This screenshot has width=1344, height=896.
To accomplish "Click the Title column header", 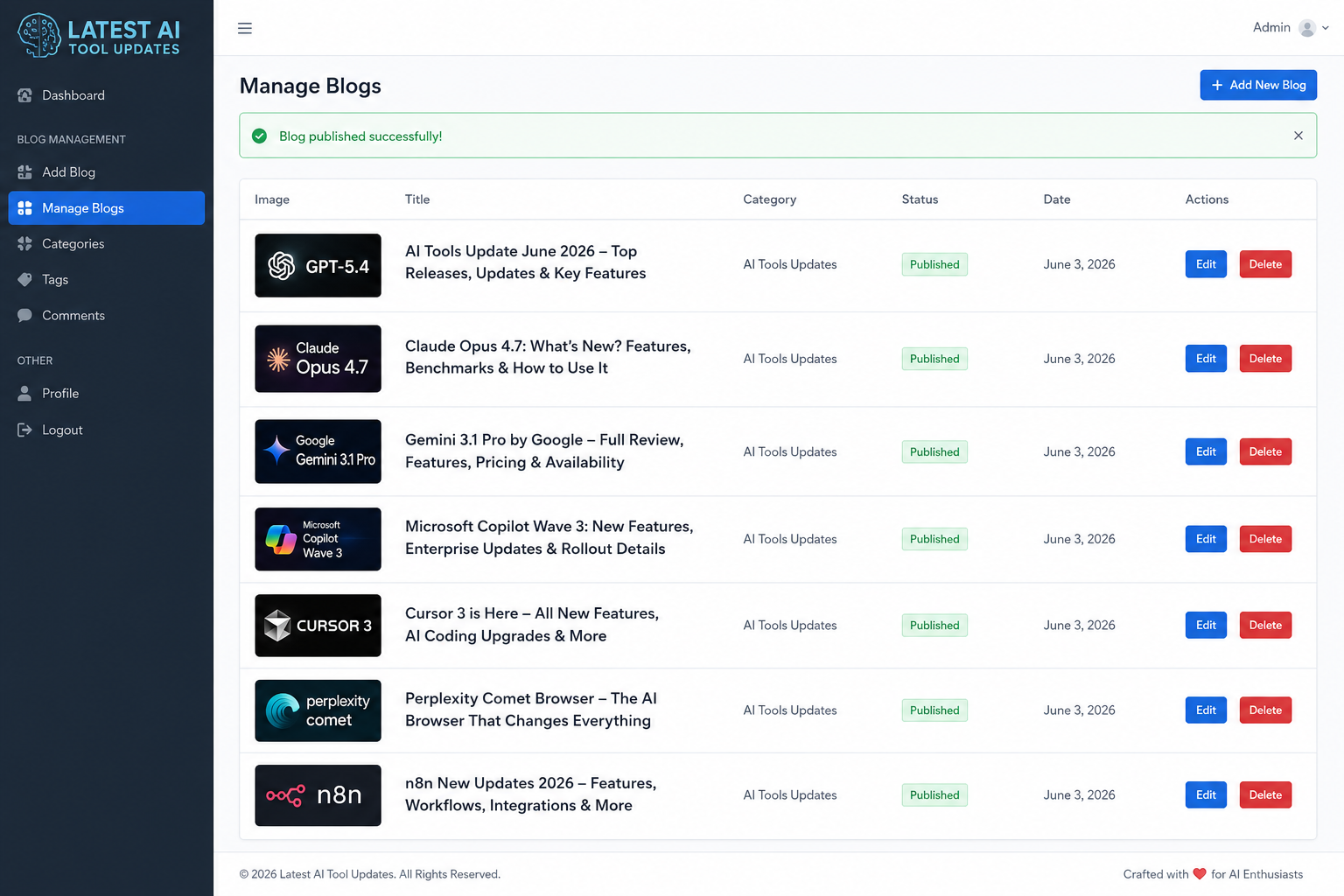I will [x=417, y=199].
